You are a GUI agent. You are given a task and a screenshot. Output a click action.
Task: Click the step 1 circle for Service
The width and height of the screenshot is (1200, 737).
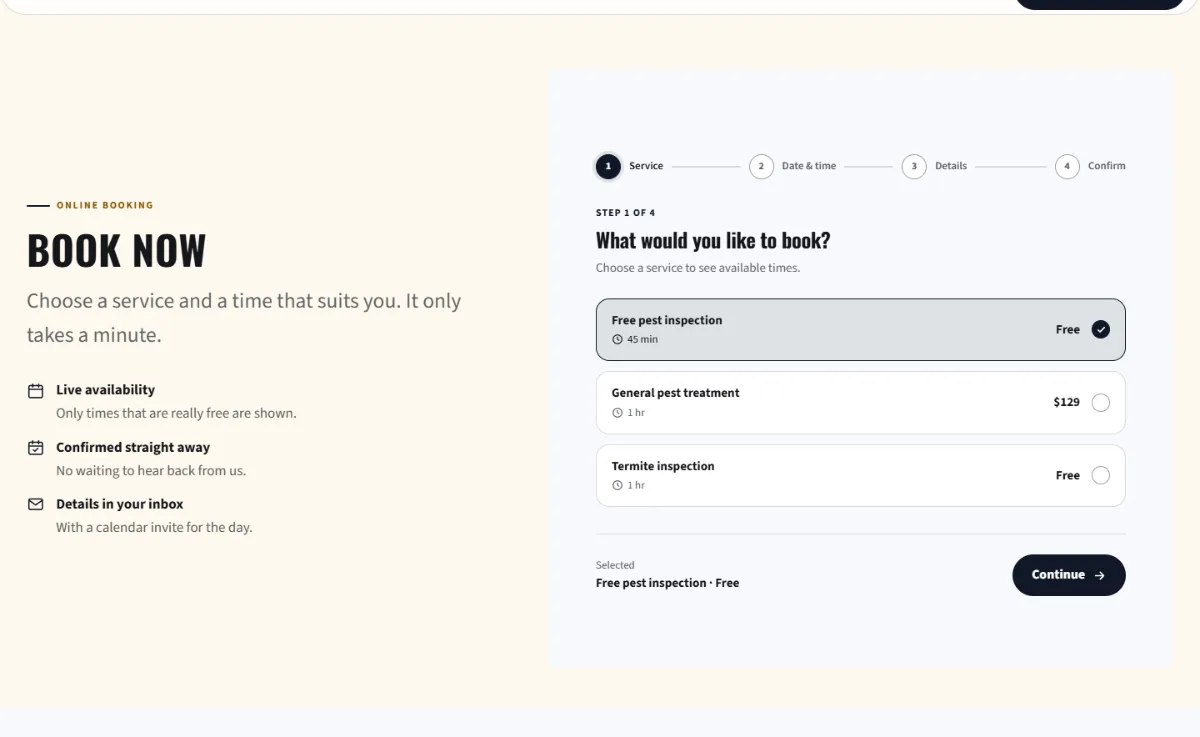608,166
